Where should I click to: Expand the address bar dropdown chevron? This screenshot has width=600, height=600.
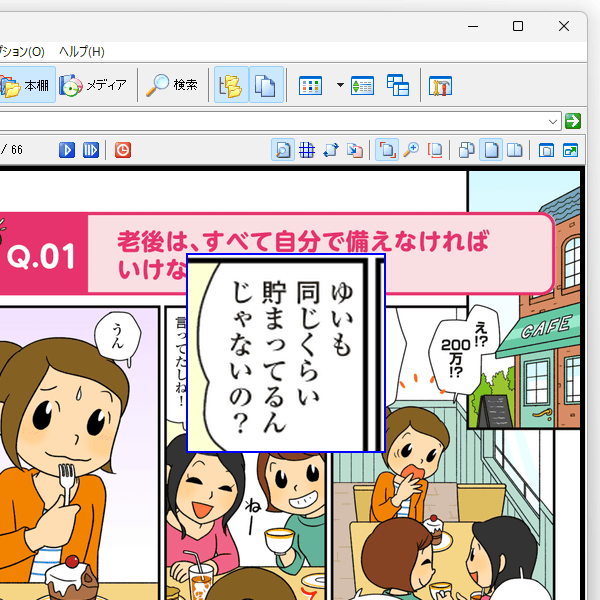coord(553,122)
